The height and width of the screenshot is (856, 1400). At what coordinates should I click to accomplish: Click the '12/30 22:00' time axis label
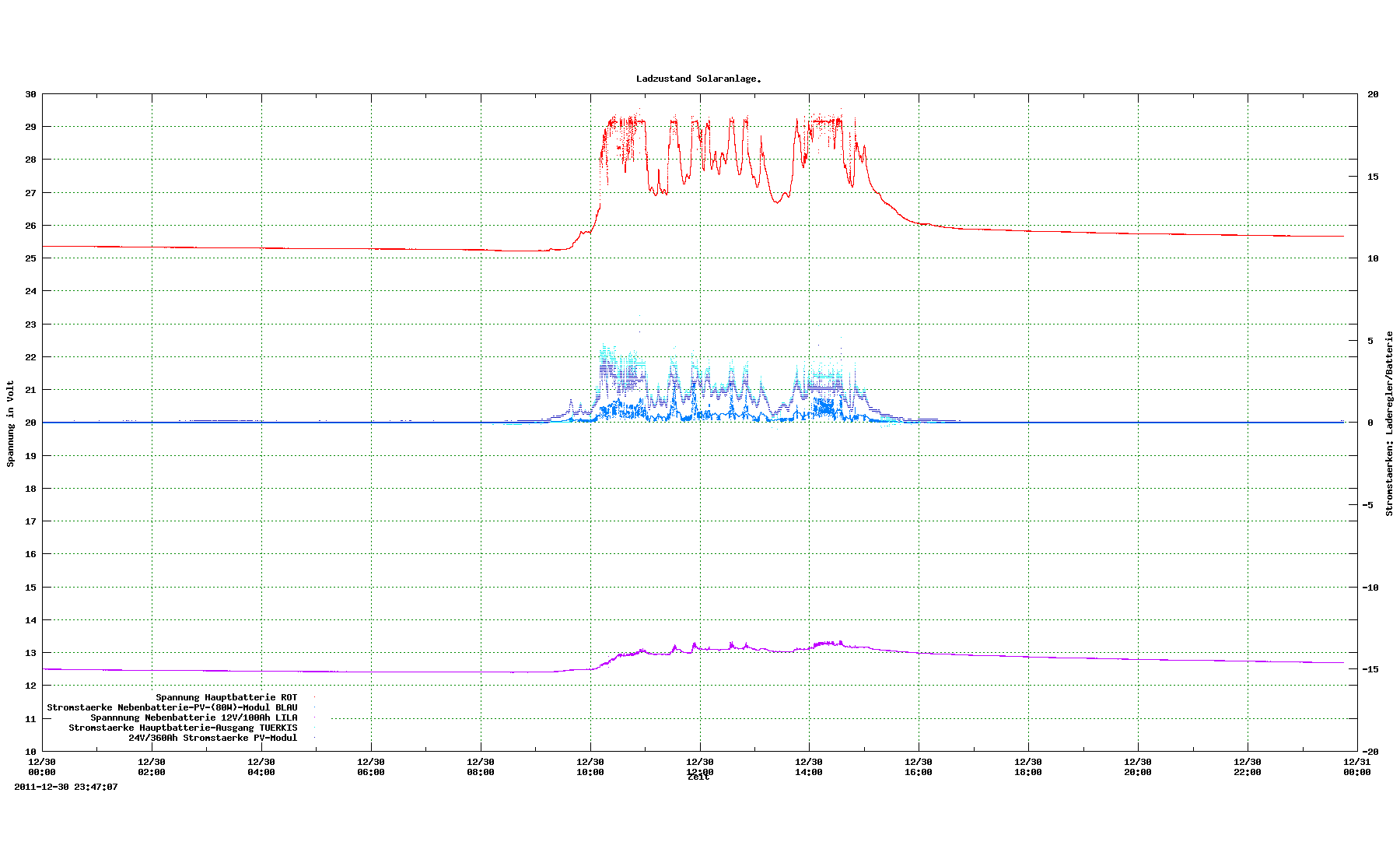[x=1248, y=767]
